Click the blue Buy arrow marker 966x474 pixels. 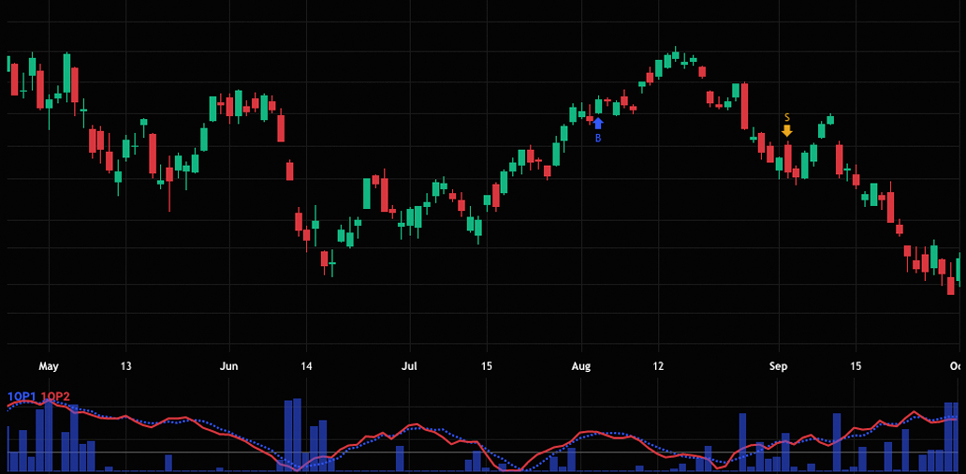coord(598,123)
